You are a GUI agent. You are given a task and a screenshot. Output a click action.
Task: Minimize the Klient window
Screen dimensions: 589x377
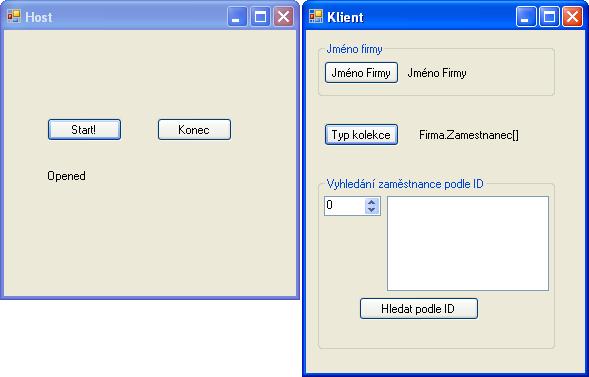coord(526,17)
